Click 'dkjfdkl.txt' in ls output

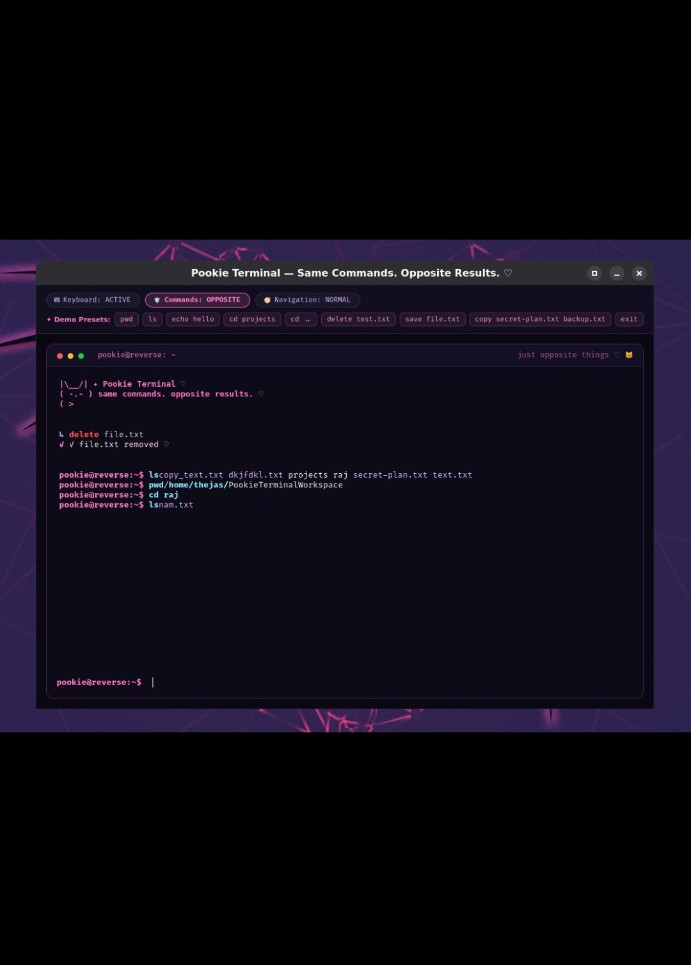(255, 474)
